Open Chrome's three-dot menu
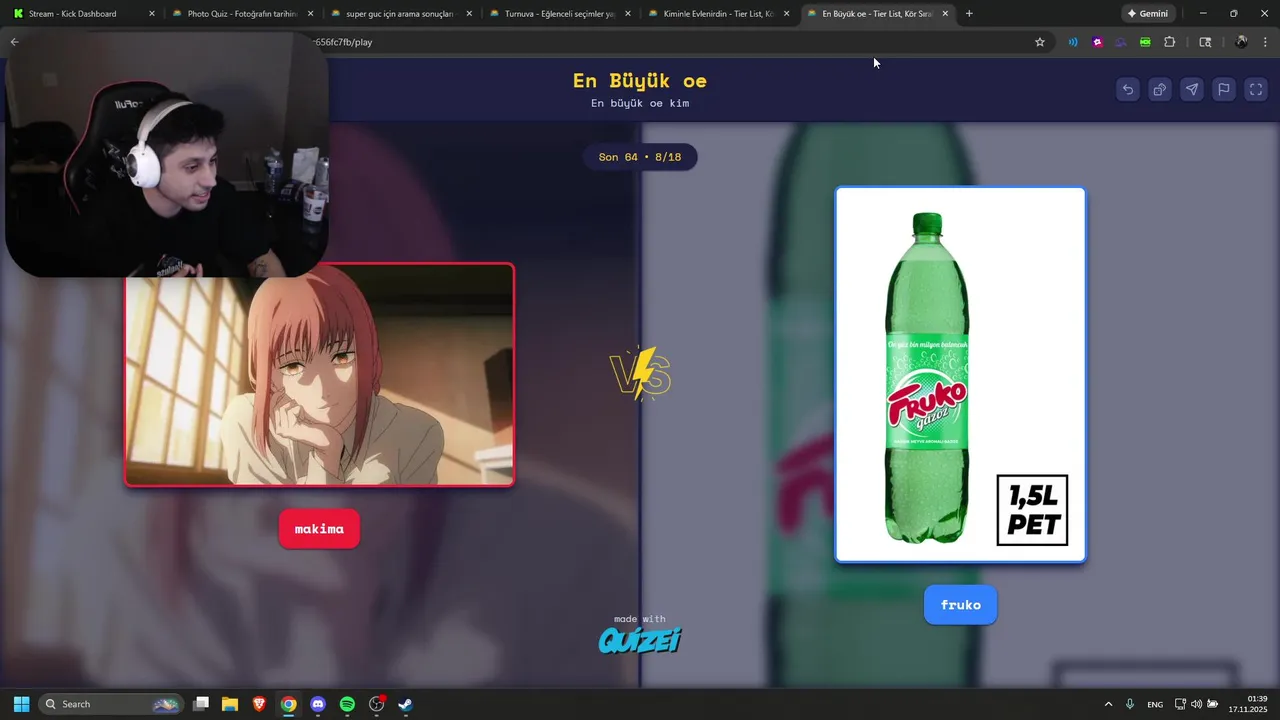 pos(1266,42)
